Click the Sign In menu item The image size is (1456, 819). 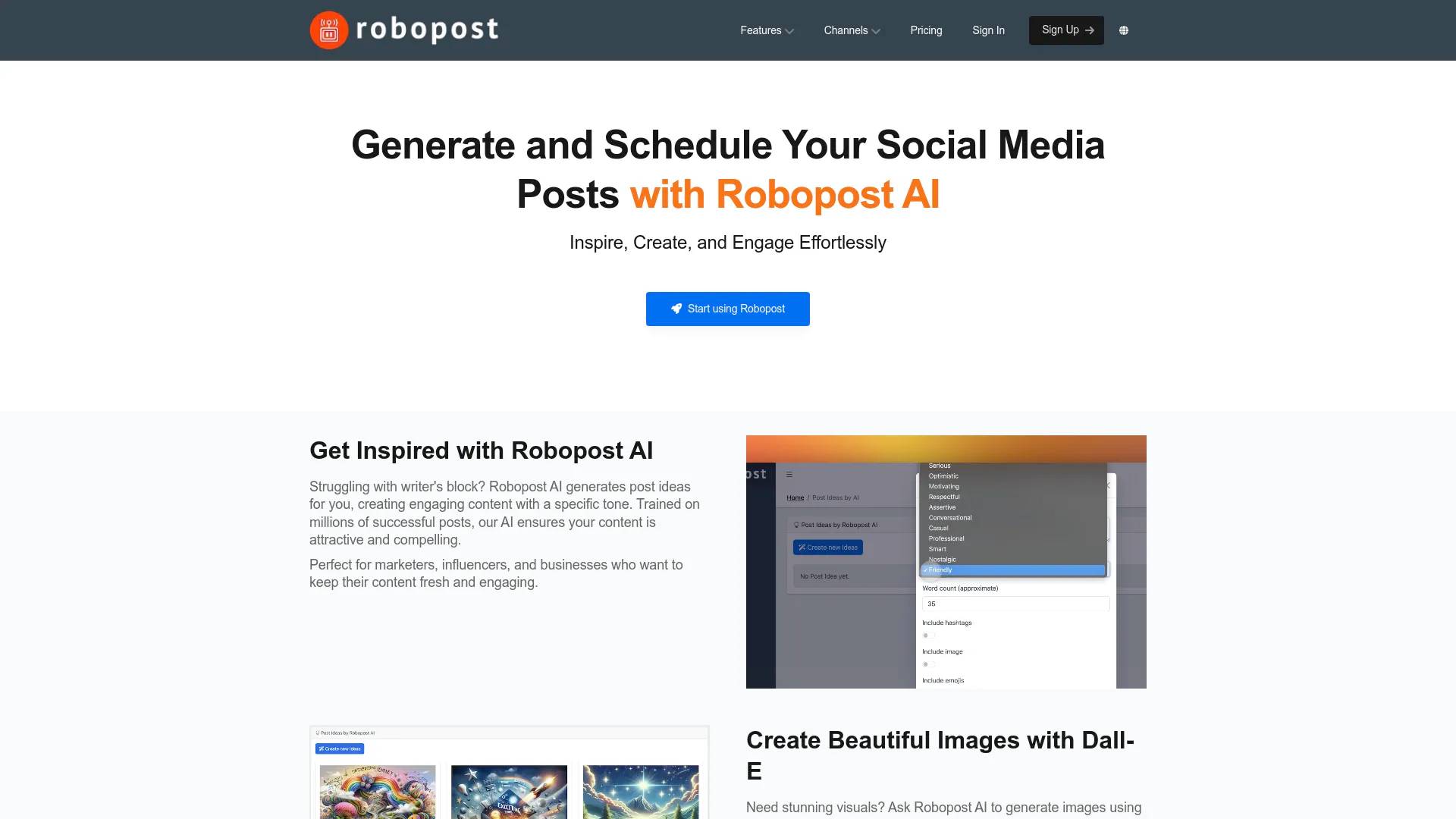tap(988, 30)
